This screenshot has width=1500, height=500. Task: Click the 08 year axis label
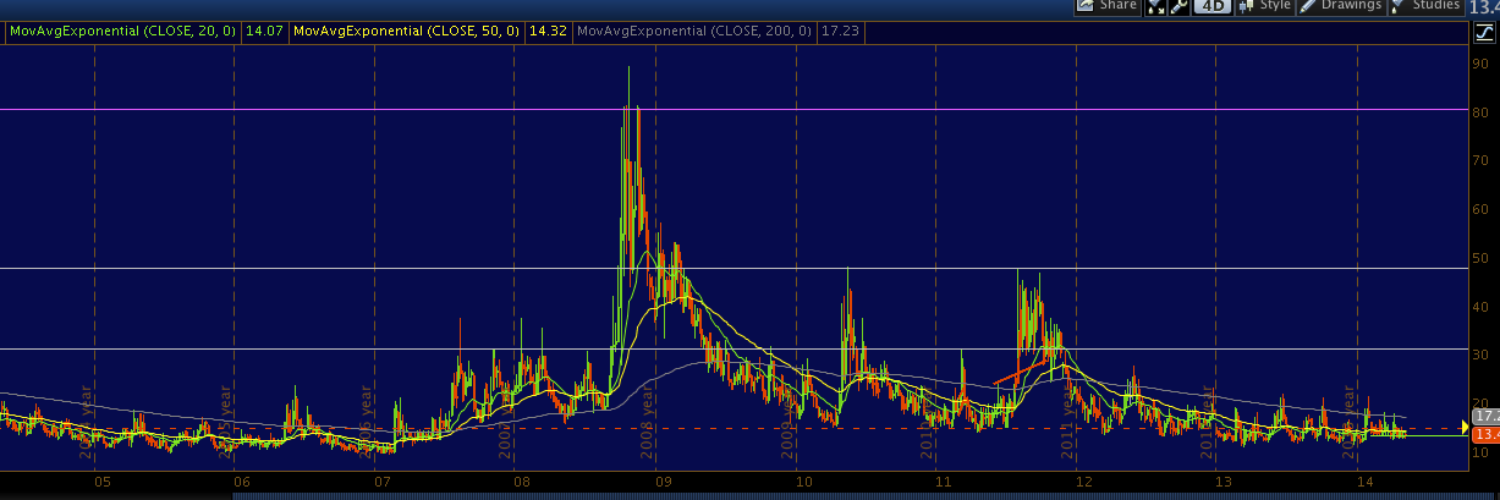[522, 482]
